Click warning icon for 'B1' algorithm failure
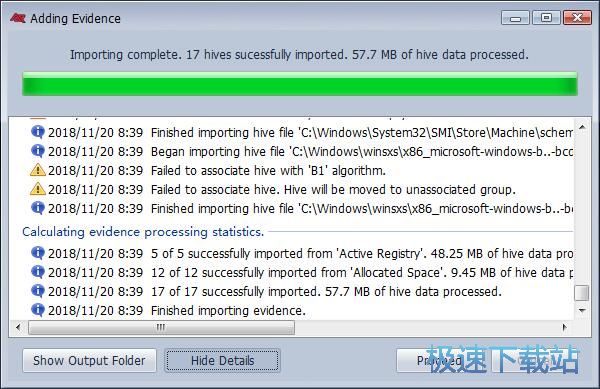Viewport: 600px width, 389px height. coord(38,170)
